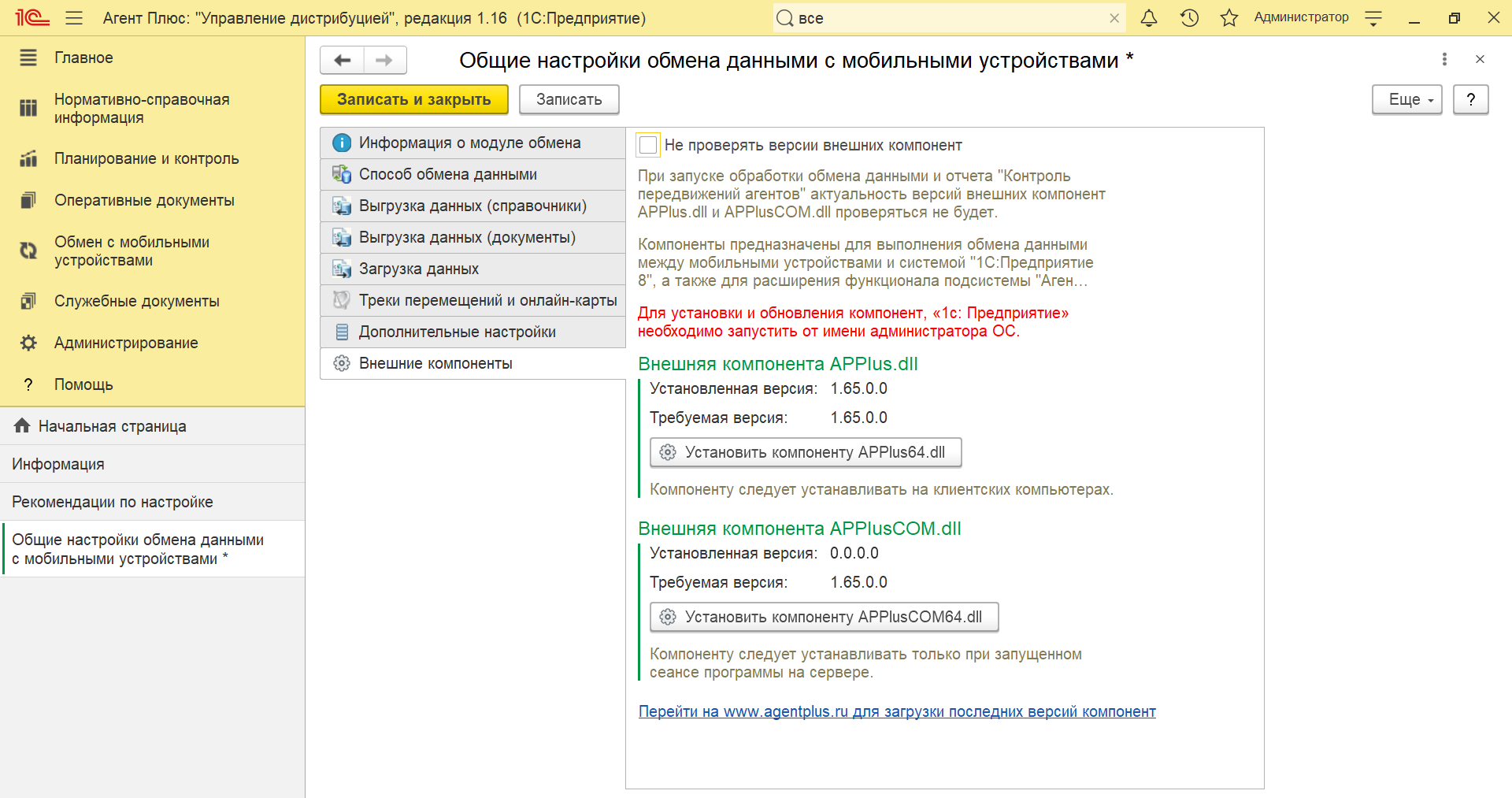This screenshot has width=1512, height=798.
Task: Click installed version value 0.0.0.0
Action: [x=854, y=553]
